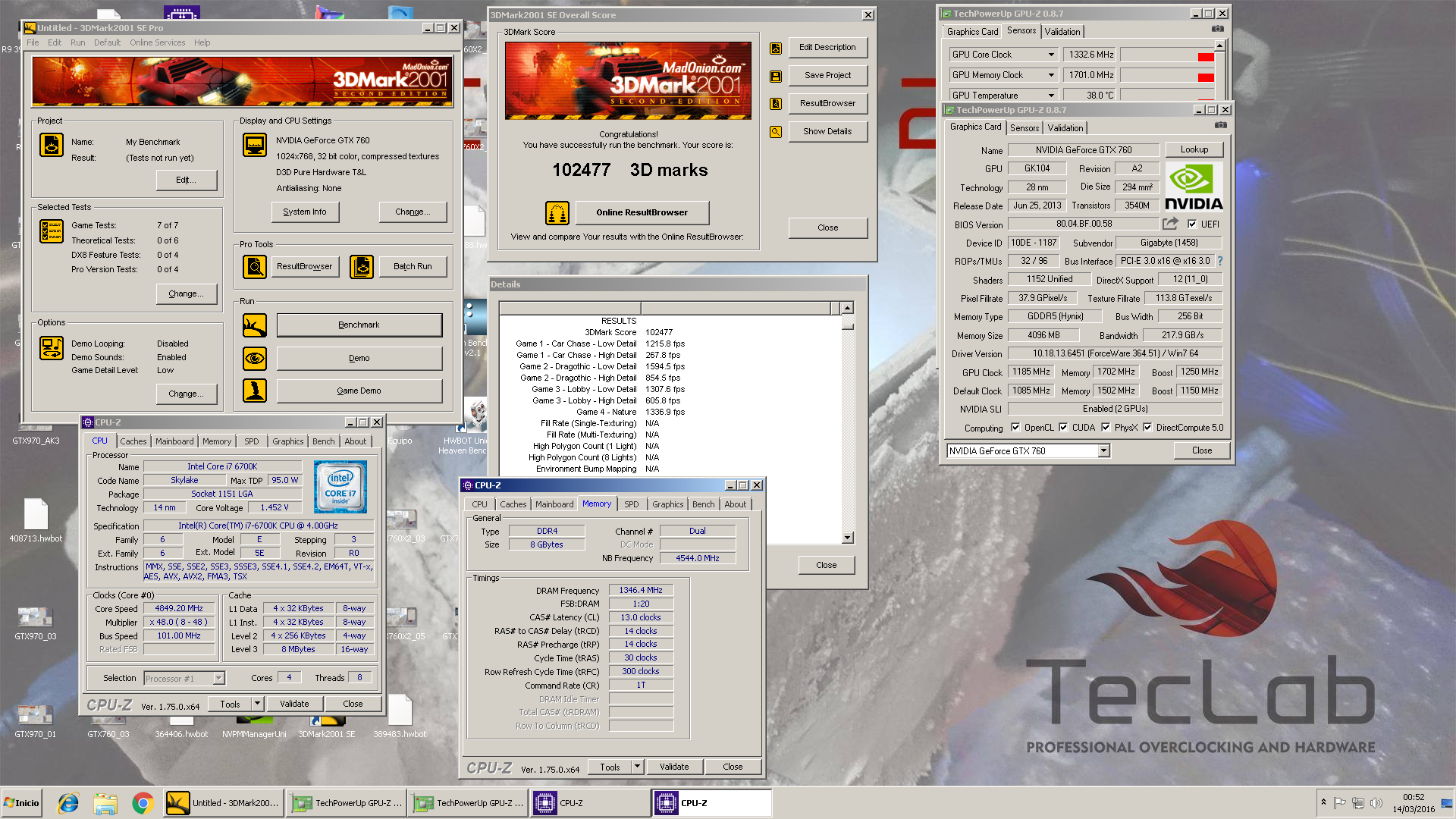The height and width of the screenshot is (819, 1456).
Task: Click the Edit Description icon in score window
Action: (x=776, y=48)
